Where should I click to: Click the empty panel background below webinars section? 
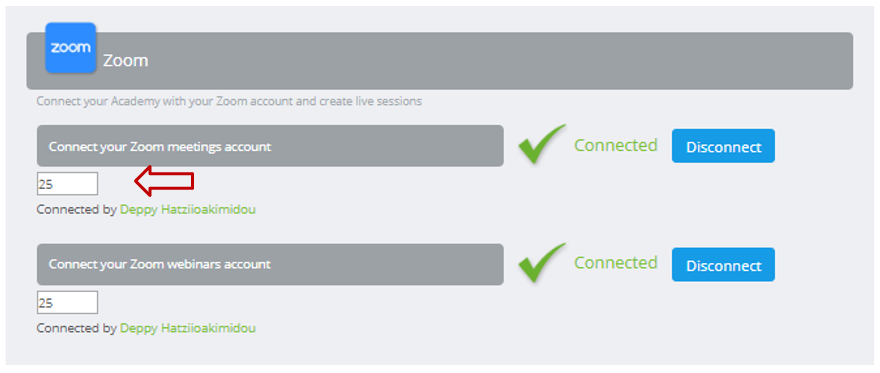pos(440,351)
